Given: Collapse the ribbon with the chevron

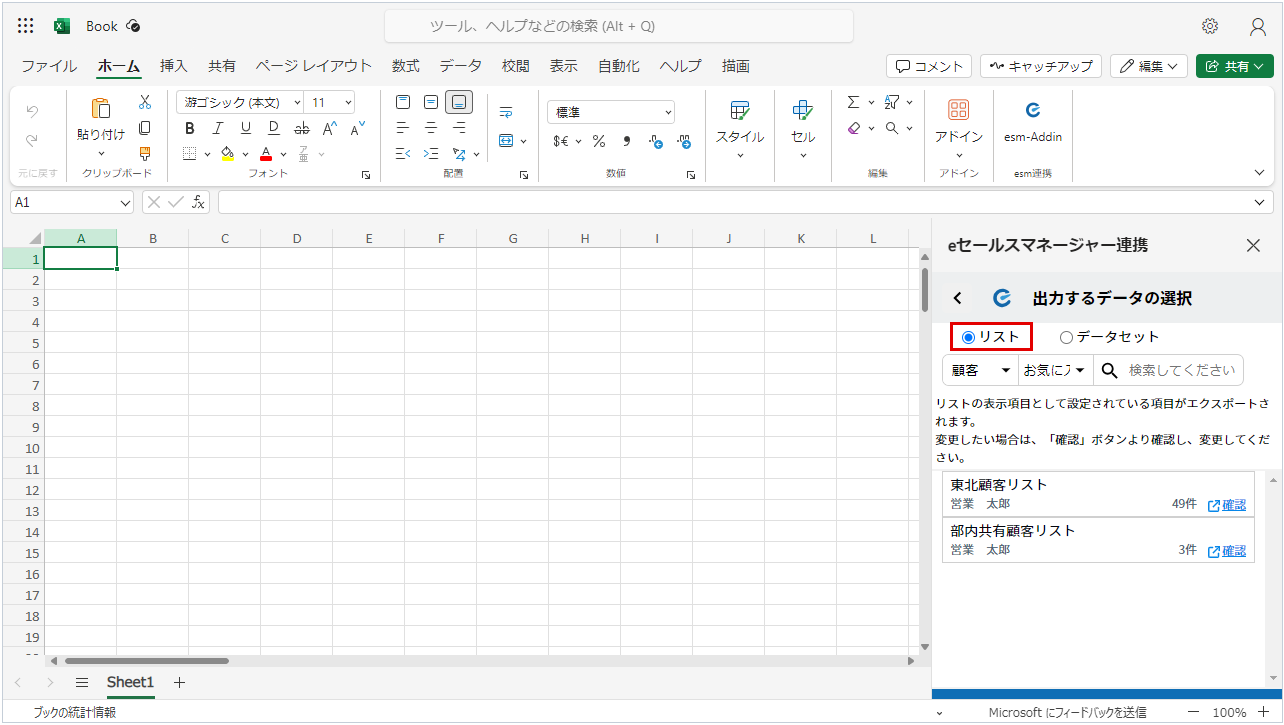Looking at the screenshot, I should pyautogui.click(x=1260, y=172).
